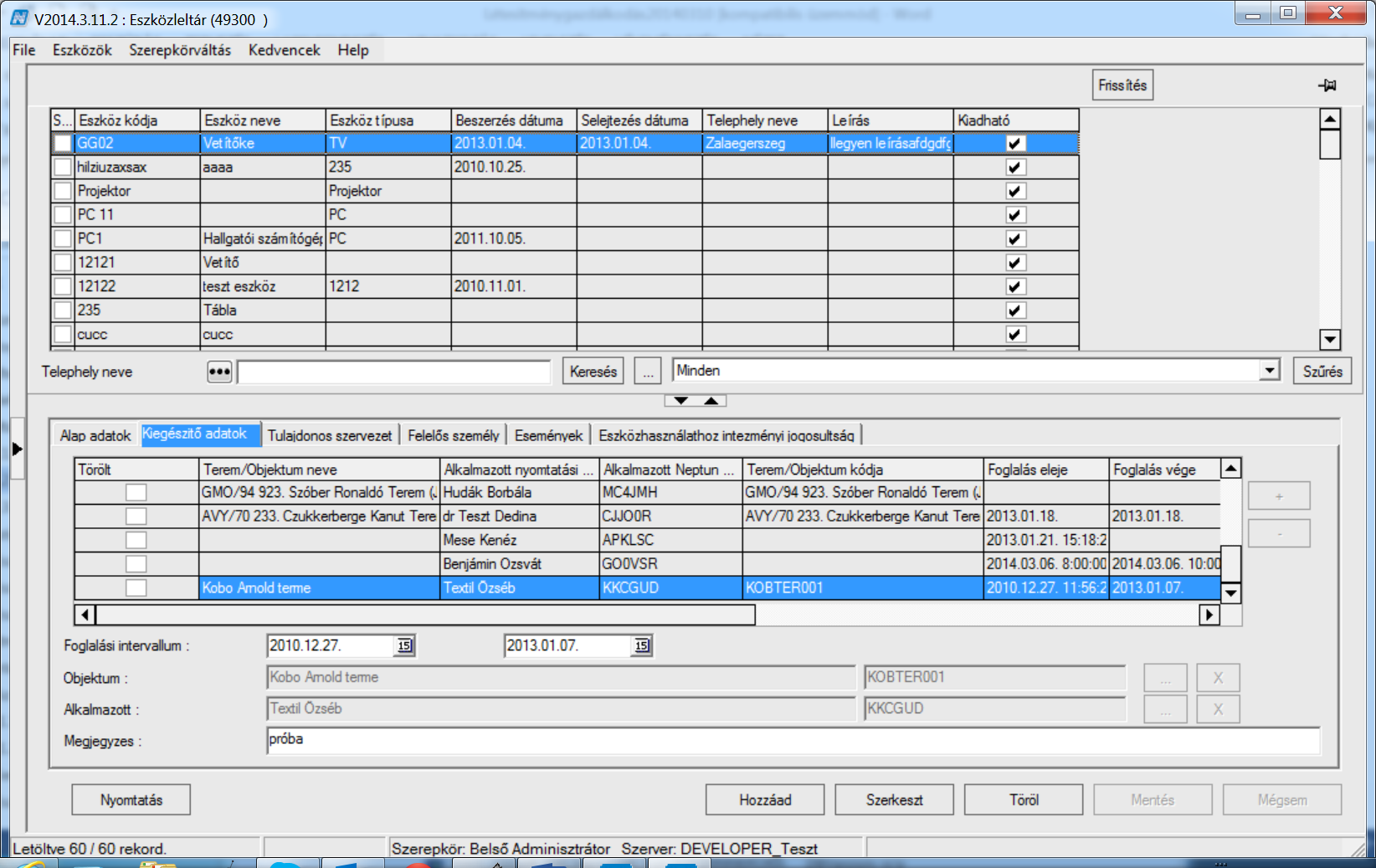Switch to Események tab
1376x868 pixels.
[x=548, y=435]
